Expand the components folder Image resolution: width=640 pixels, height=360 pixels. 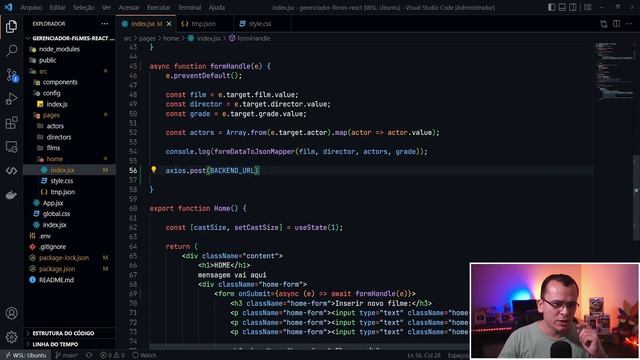tap(69, 82)
